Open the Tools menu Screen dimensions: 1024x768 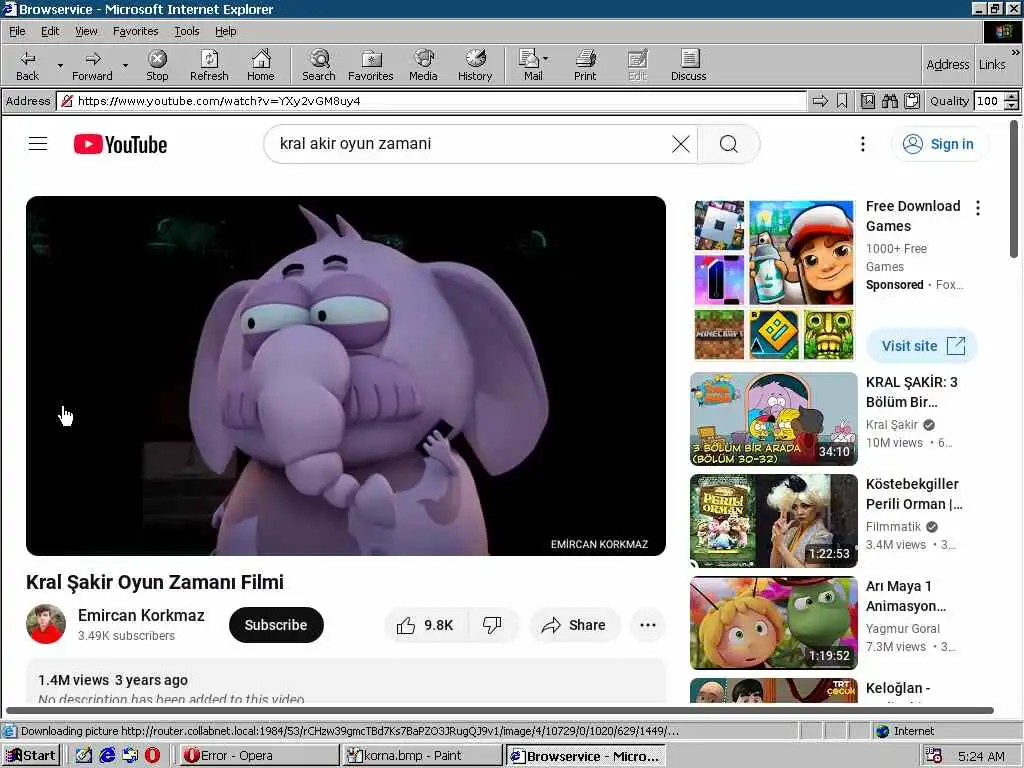point(186,31)
